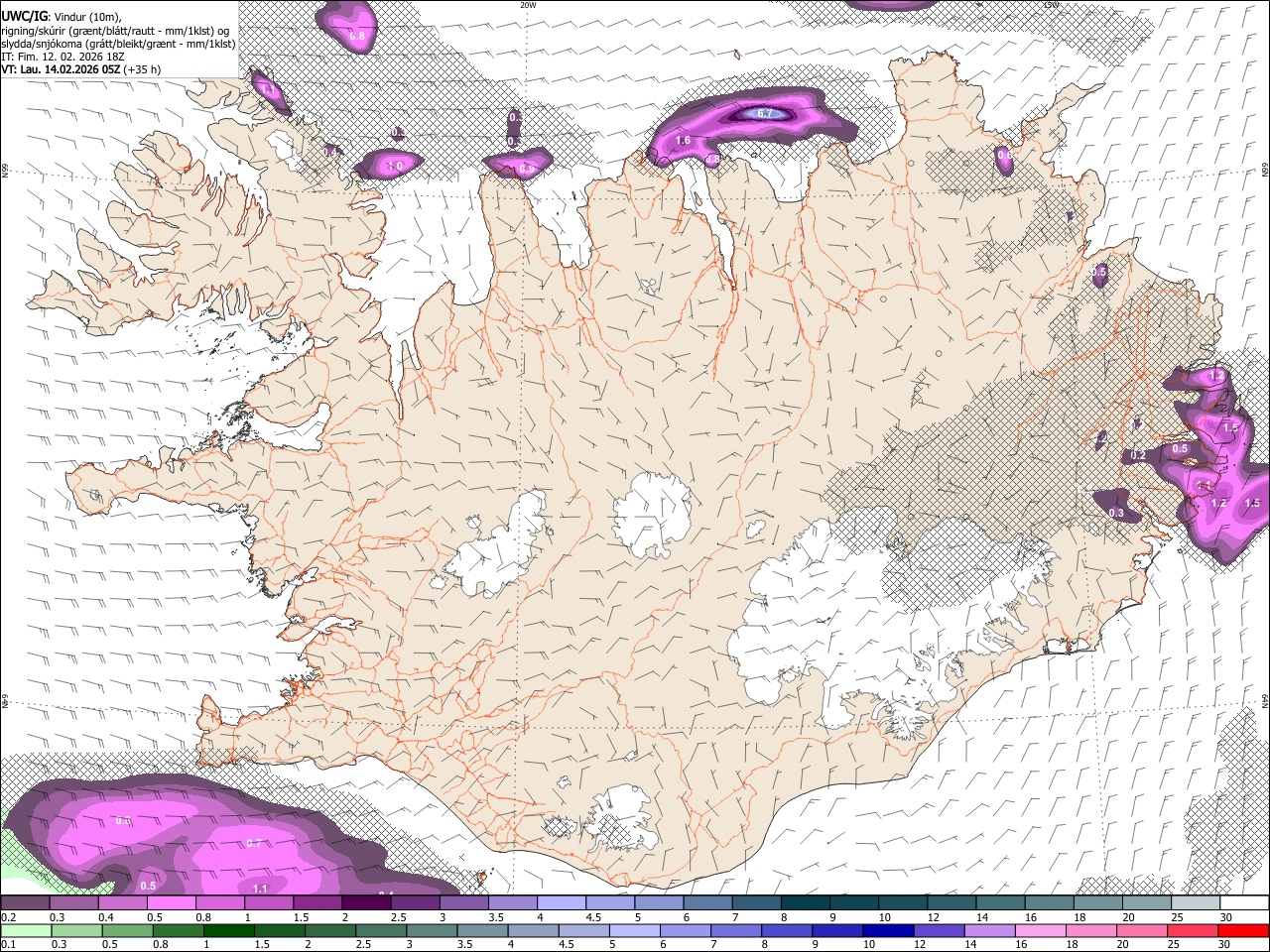The height and width of the screenshot is (952, 1270).
Task: Click the 6.7 snowfall maximum off north coast
Action: tap(765, 114)
